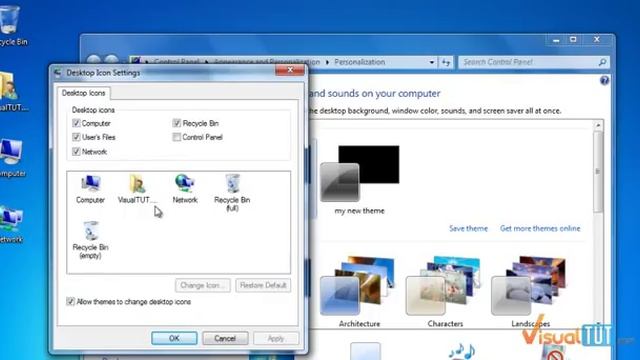The width and height of the screenshot is (640, 360).
Task: Select the Landscapes theme
Action: (530, 291)
